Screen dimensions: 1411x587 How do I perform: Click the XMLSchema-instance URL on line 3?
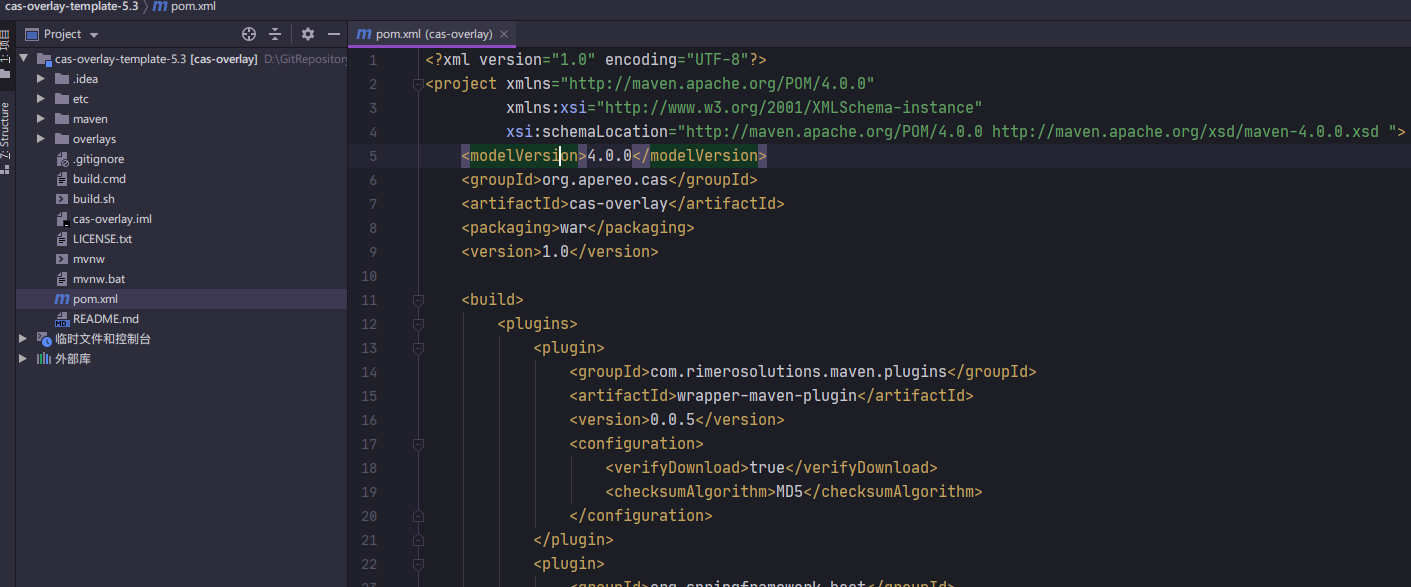789,108
